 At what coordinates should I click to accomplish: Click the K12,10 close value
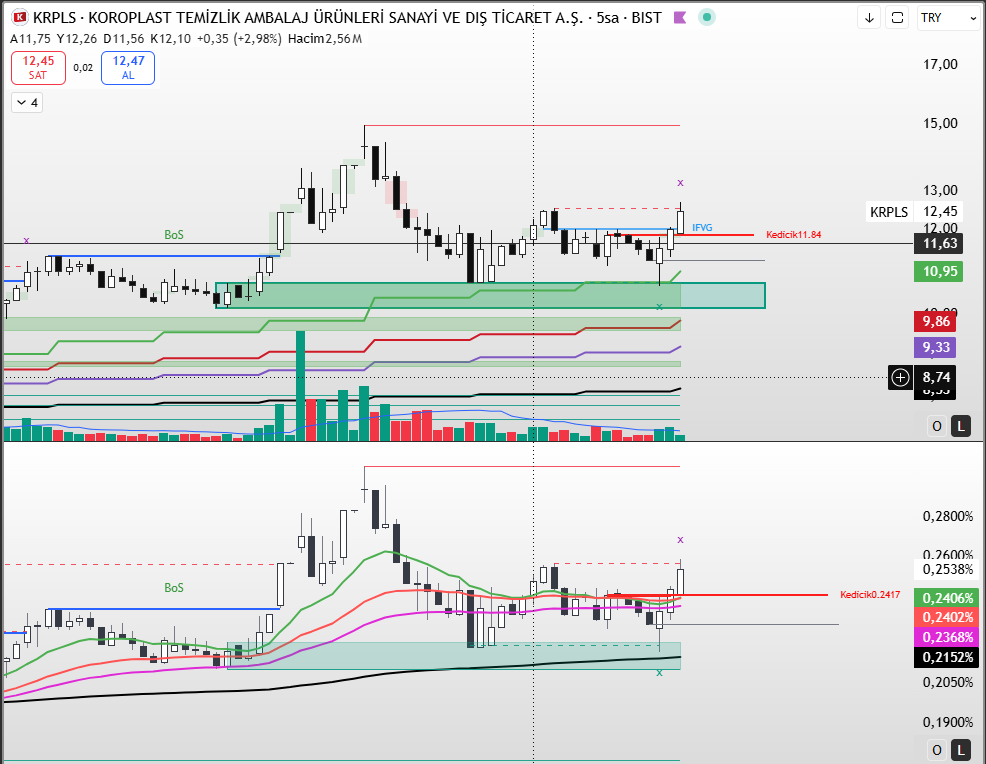170,39
